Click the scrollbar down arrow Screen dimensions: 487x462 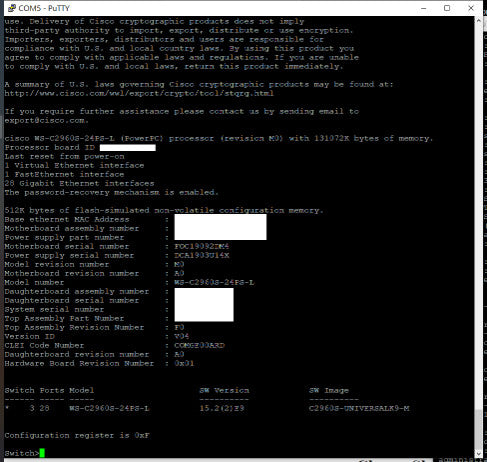479,454
